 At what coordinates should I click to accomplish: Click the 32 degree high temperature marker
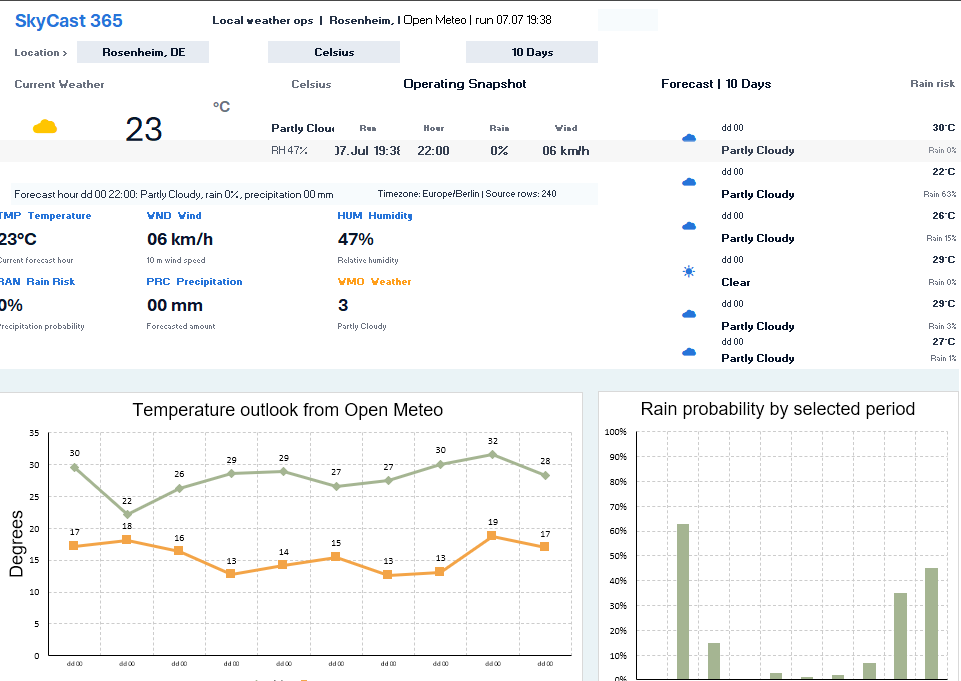[x=493, y=454]
